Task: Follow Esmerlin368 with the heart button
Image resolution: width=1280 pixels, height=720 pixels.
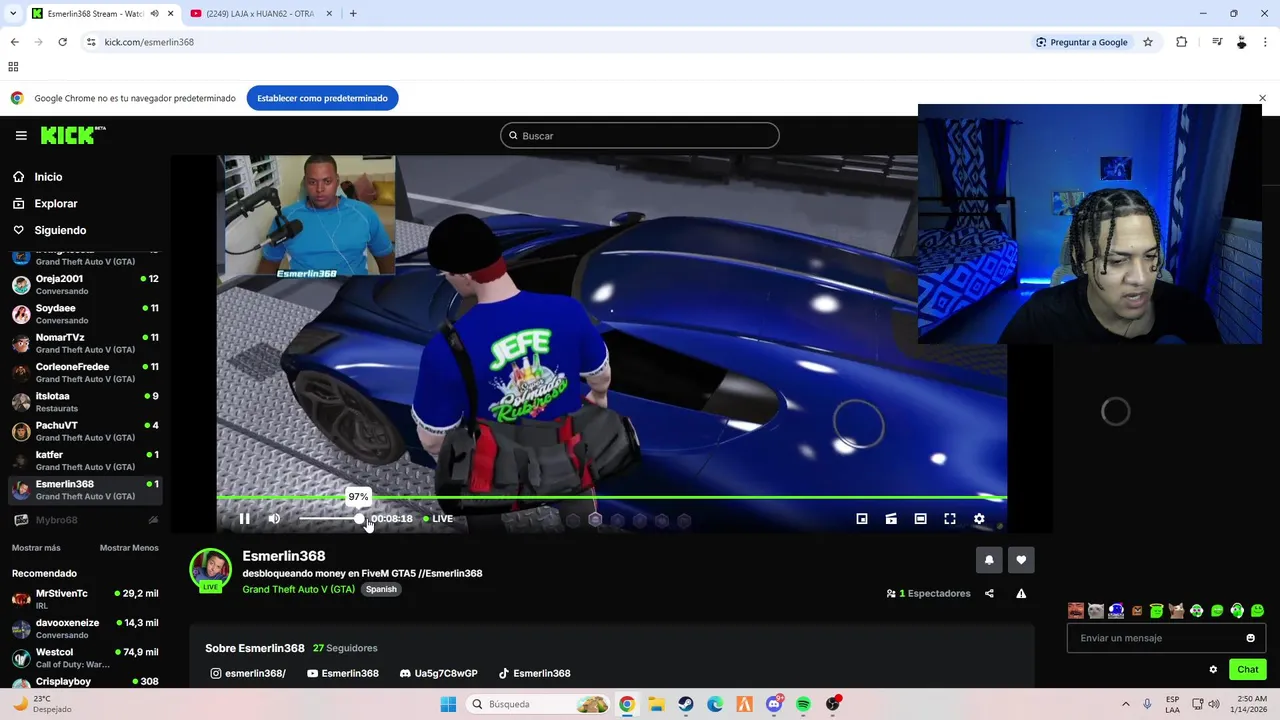Action: point(1021,560)
